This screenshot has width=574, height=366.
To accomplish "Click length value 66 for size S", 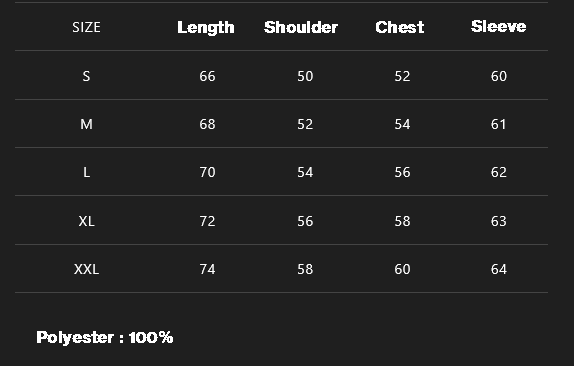I will pyautogui.click(x=207, y=76).
